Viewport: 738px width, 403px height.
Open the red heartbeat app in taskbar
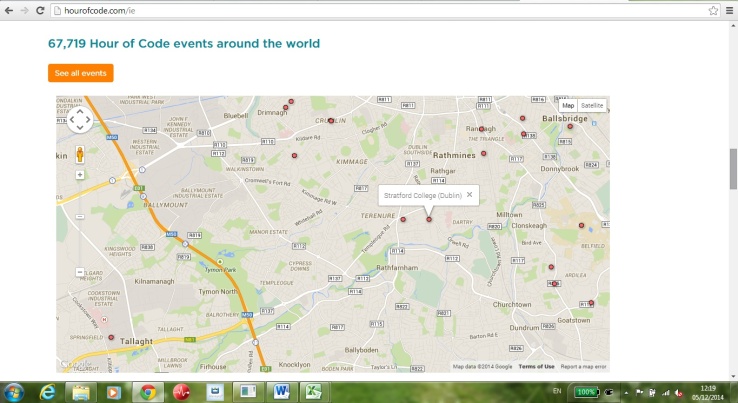click(181, 392)
